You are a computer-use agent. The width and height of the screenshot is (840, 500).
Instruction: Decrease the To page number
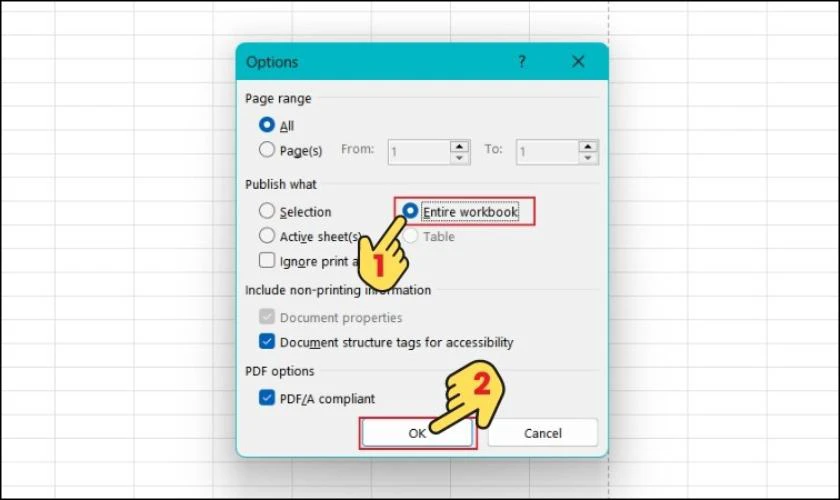click(588, 158)
